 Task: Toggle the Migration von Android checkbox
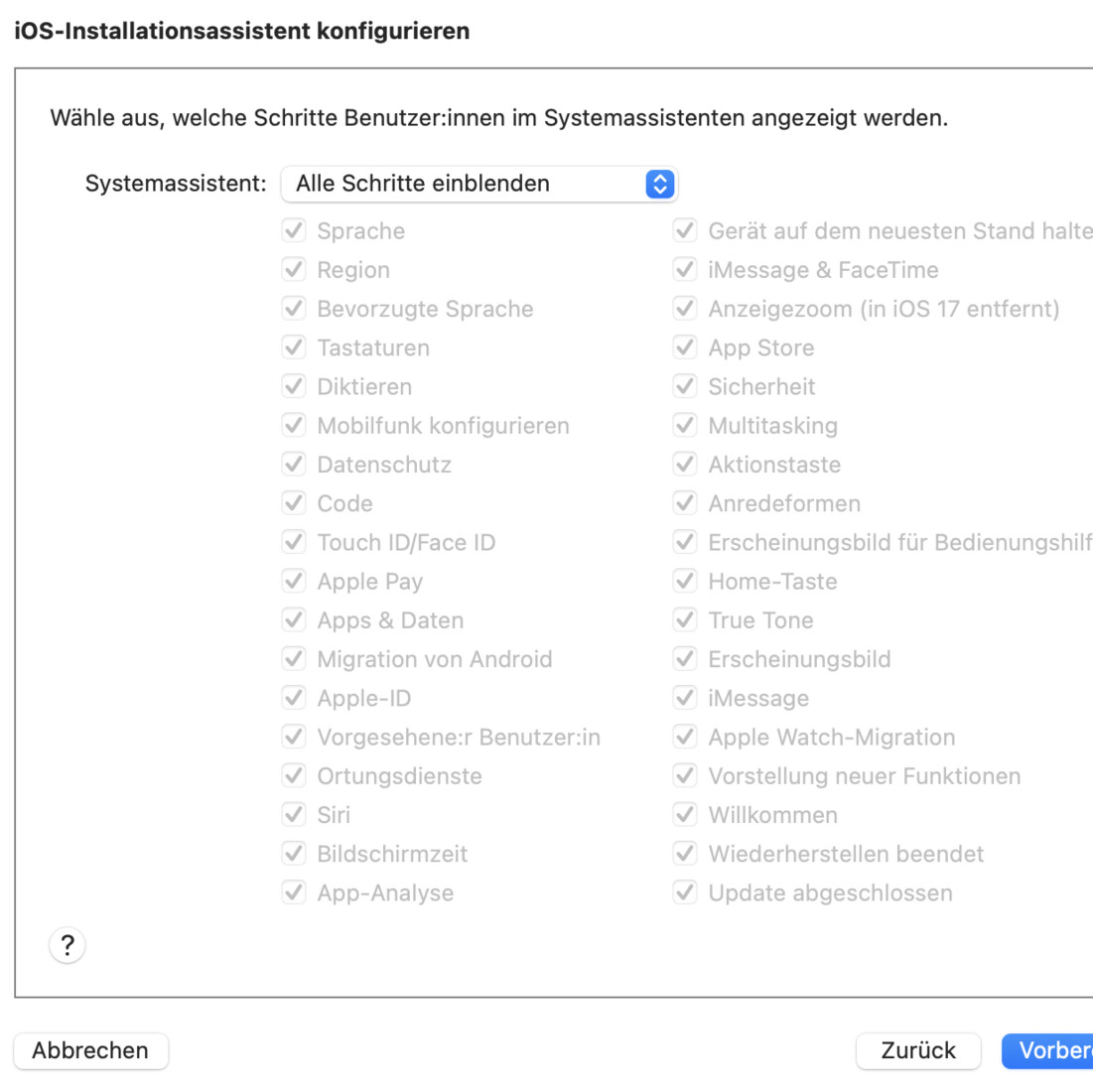[294, 658]
